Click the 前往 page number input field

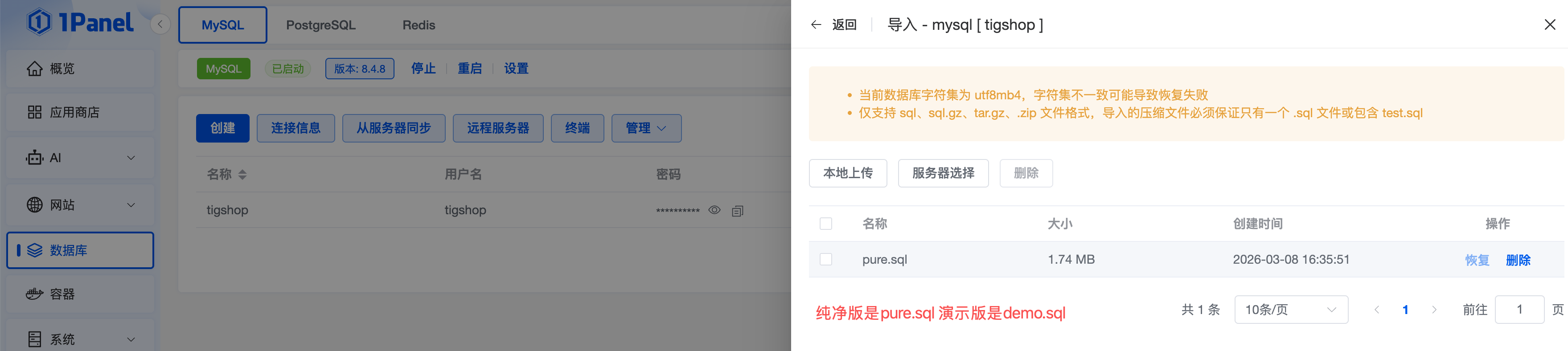[x=1519, y=310]
